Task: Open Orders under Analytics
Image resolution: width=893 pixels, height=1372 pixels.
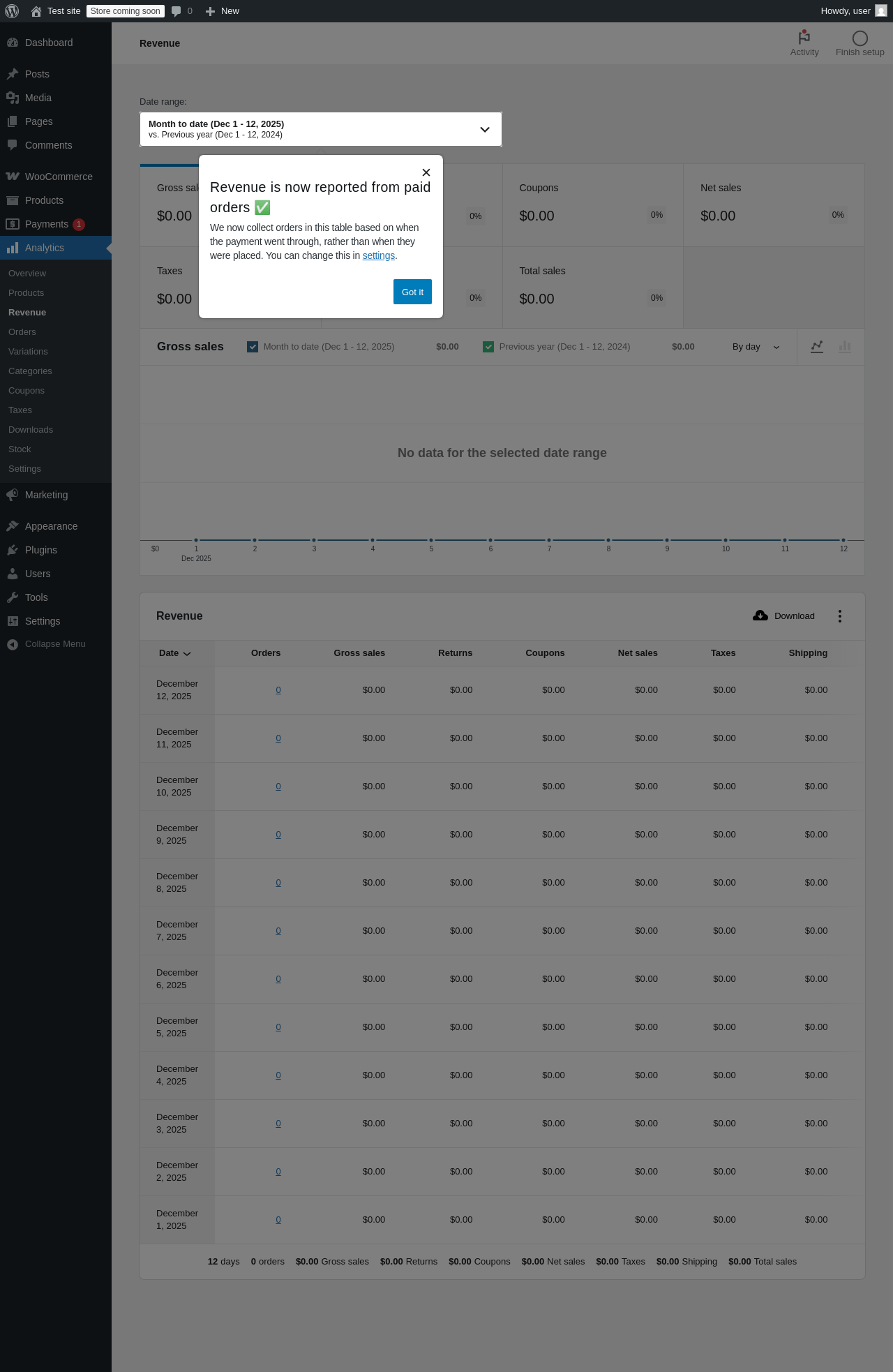Action: (x=22, y=332)
